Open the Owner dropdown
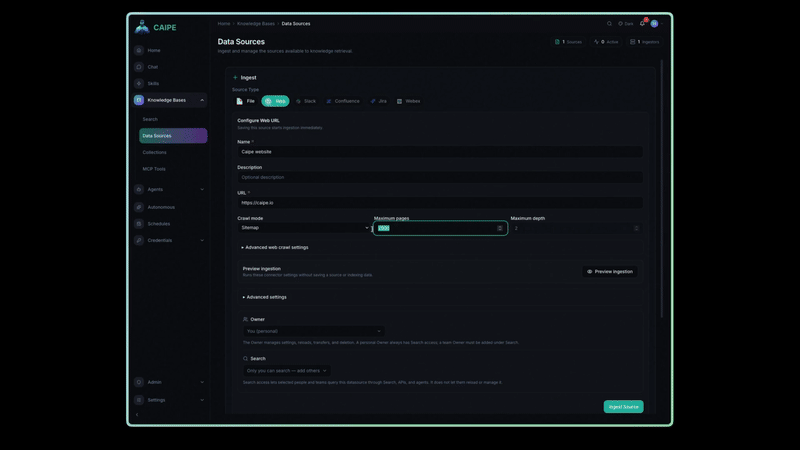800x450 pixels. [313, 331]
